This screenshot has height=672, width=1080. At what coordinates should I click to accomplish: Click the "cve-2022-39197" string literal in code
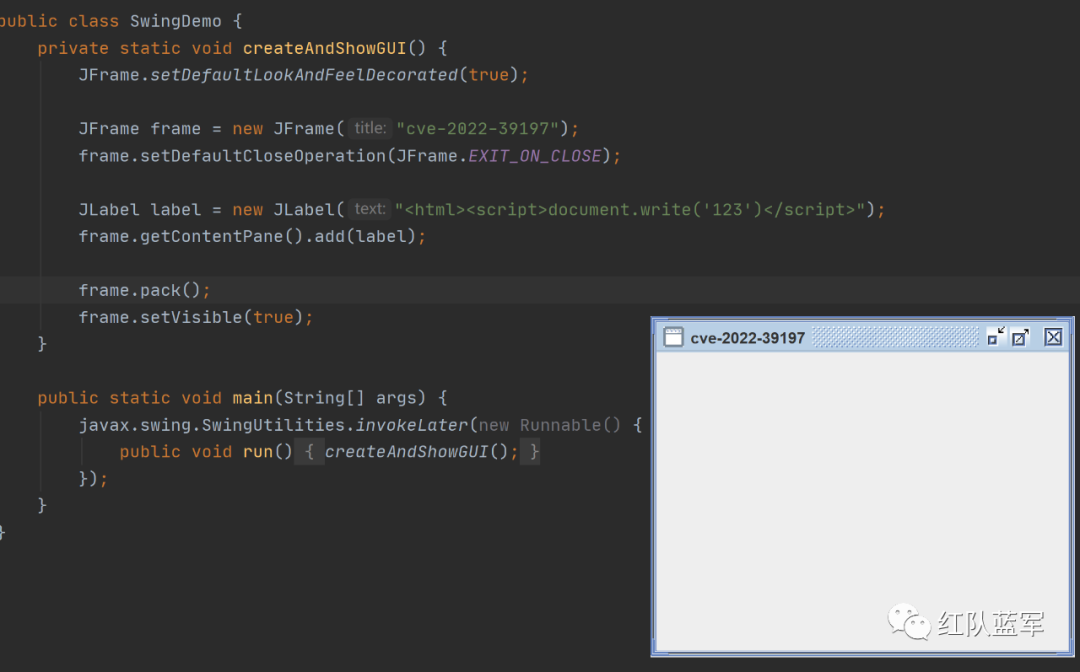[x=477, y=129]
